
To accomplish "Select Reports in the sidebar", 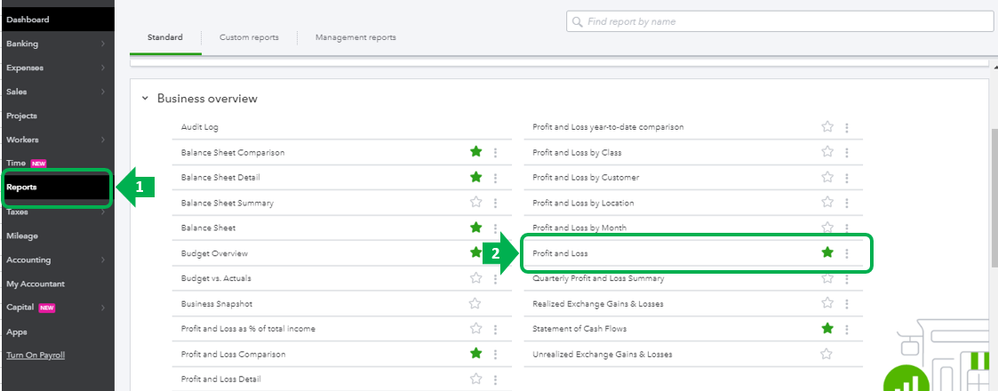I will [57, 187].
